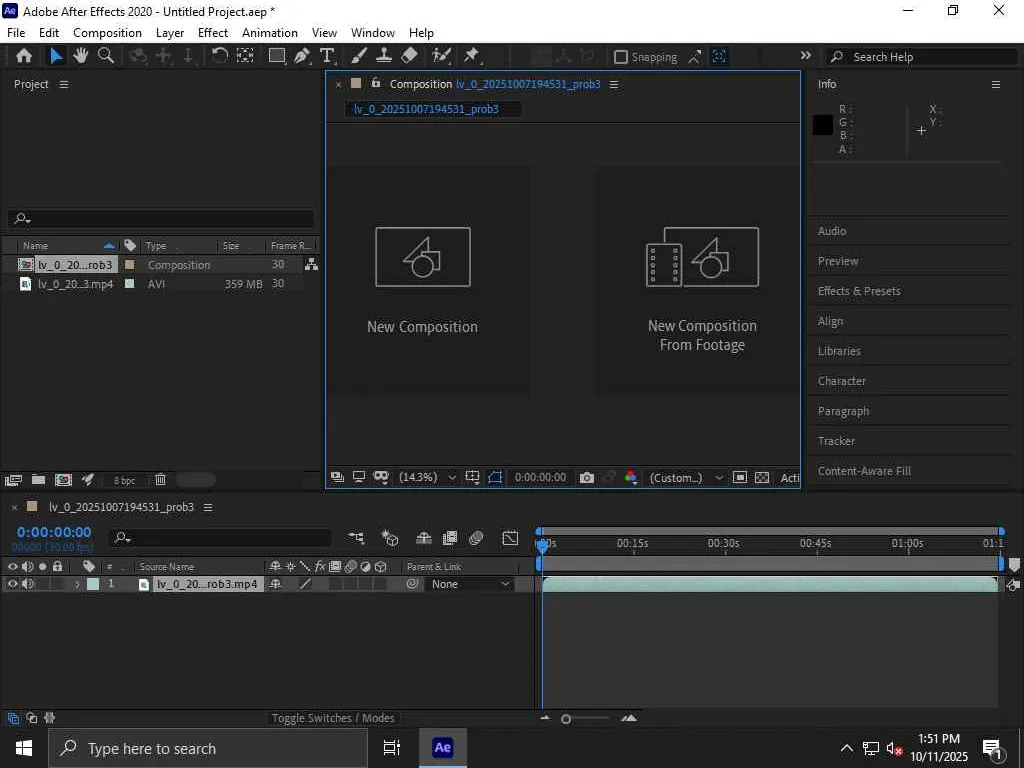Select the Pen tool
This screenshot has height=768, width=1024.
click(302, 56)
